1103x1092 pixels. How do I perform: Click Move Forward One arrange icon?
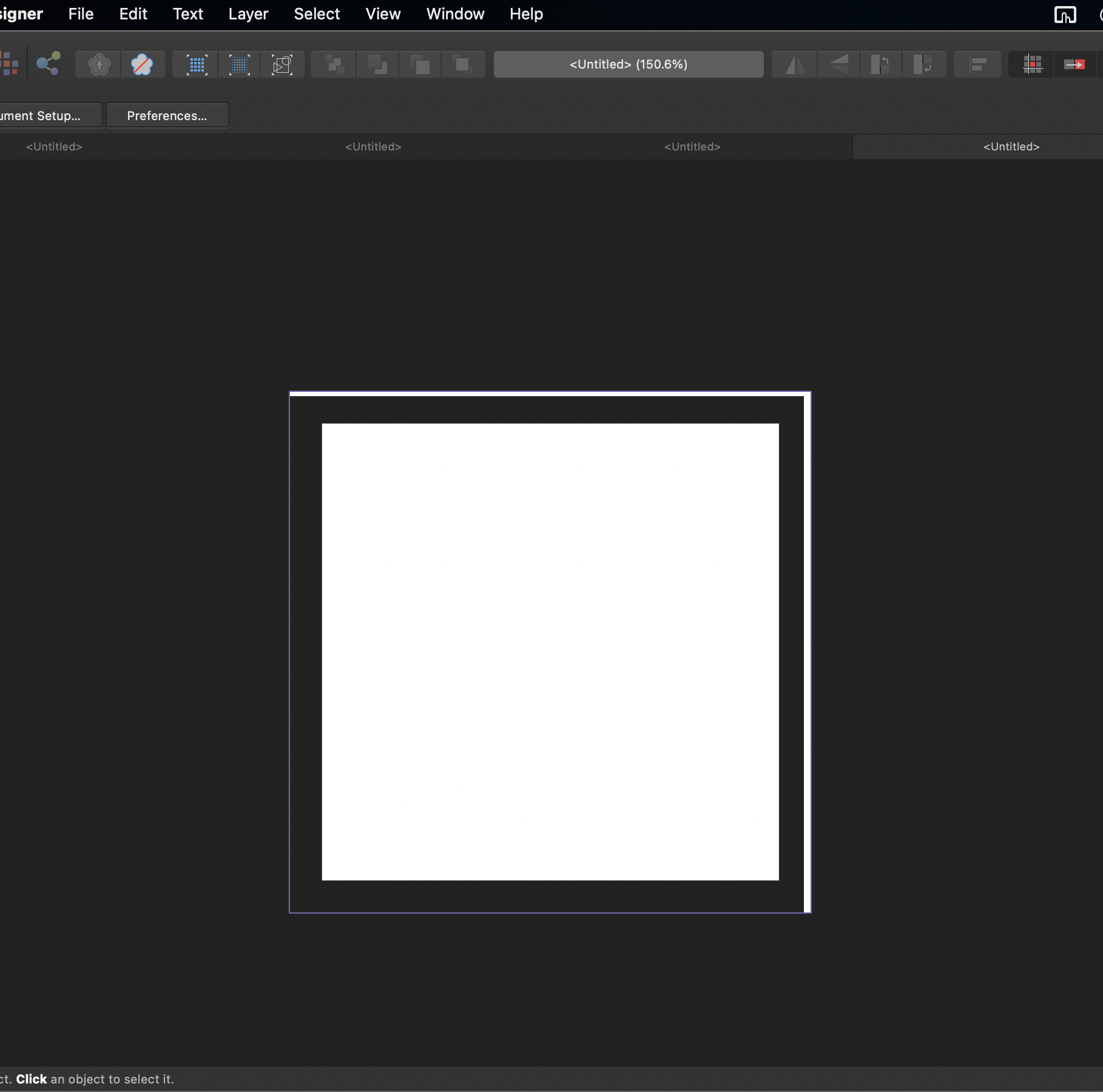420,64
